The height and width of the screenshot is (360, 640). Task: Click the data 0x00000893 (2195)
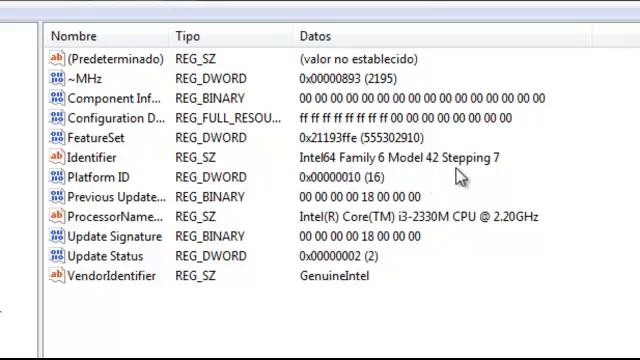click(x=348, y=79)
